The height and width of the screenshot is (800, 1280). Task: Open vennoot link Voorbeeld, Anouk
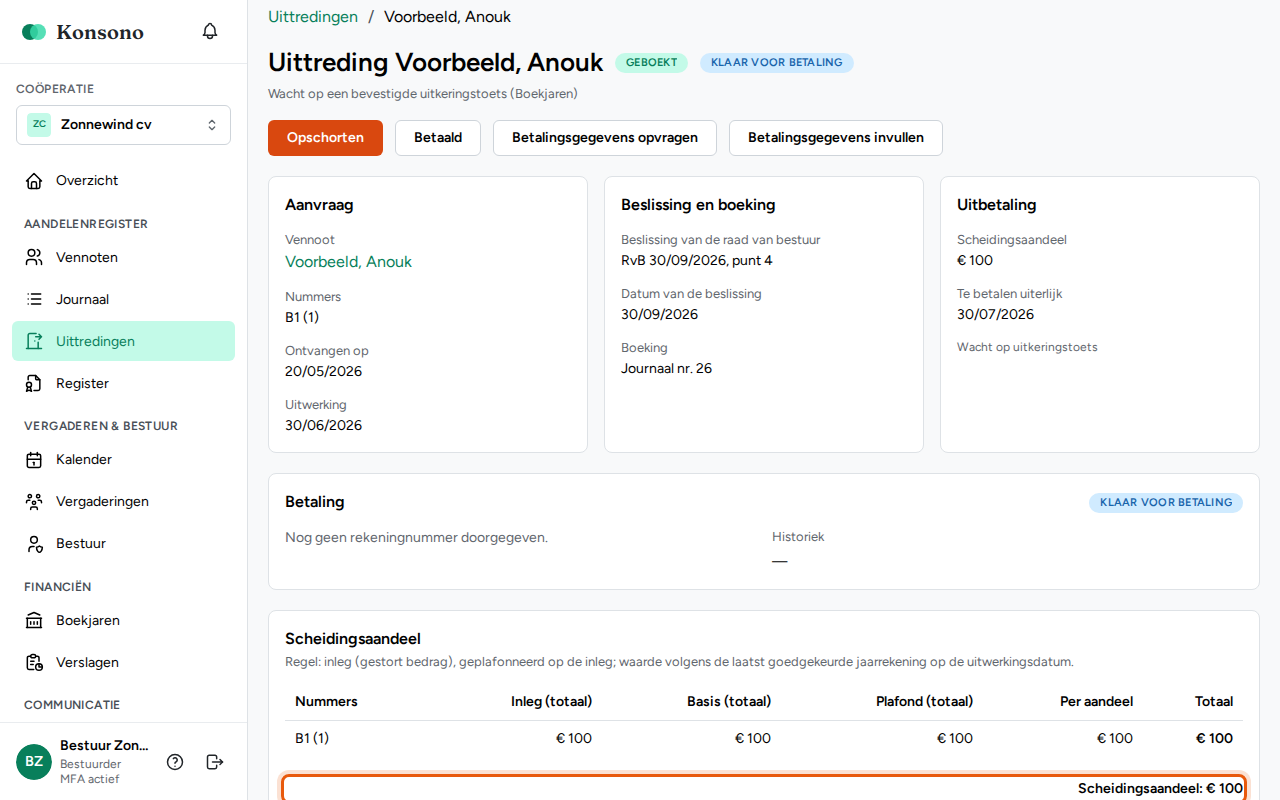click(x=348, y=262)
